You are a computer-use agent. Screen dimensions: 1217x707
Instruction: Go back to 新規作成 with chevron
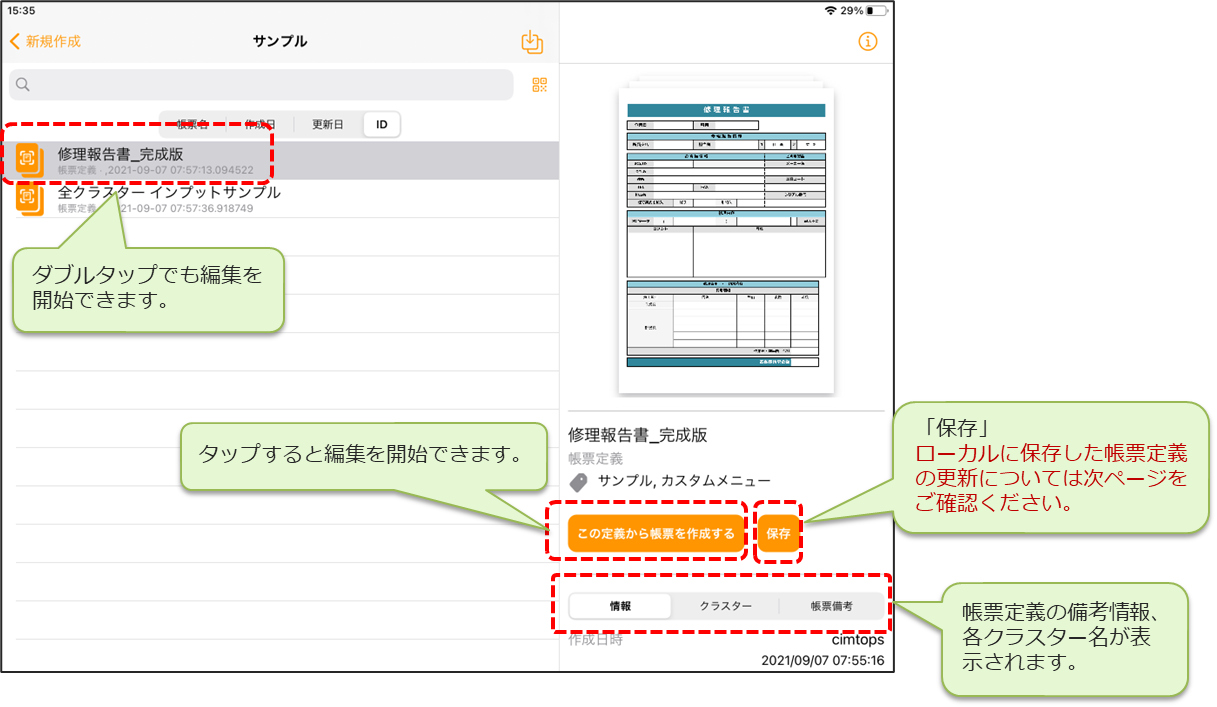pos(45,42)
